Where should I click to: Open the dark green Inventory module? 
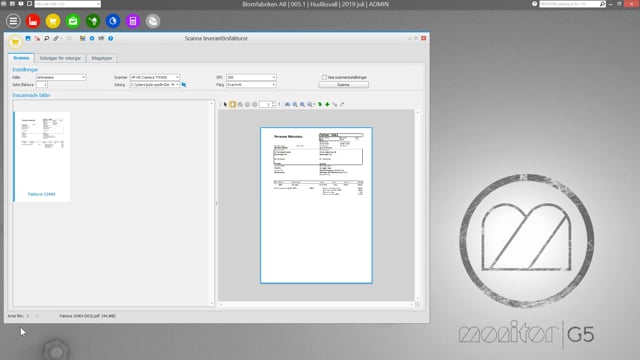point(93,21)
